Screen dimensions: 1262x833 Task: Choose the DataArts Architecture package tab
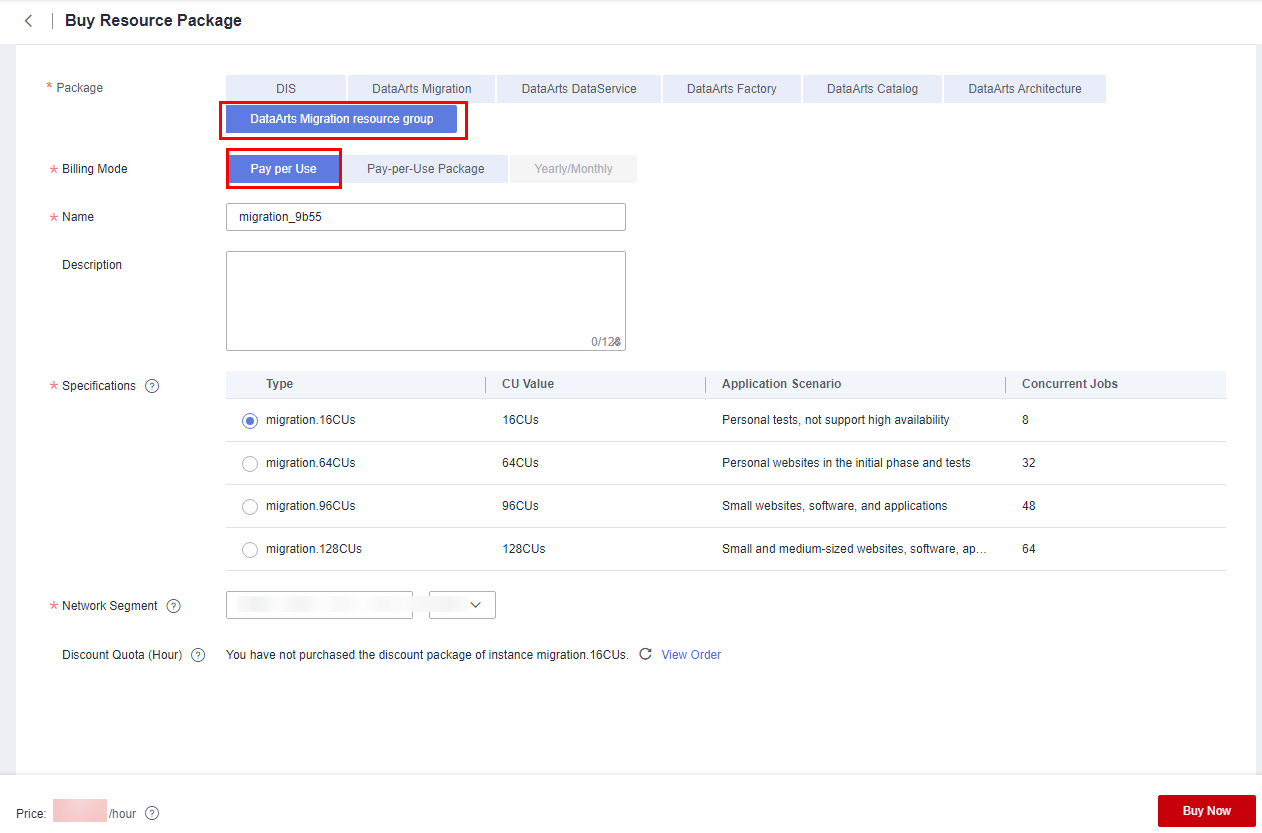coord(1025,89)
